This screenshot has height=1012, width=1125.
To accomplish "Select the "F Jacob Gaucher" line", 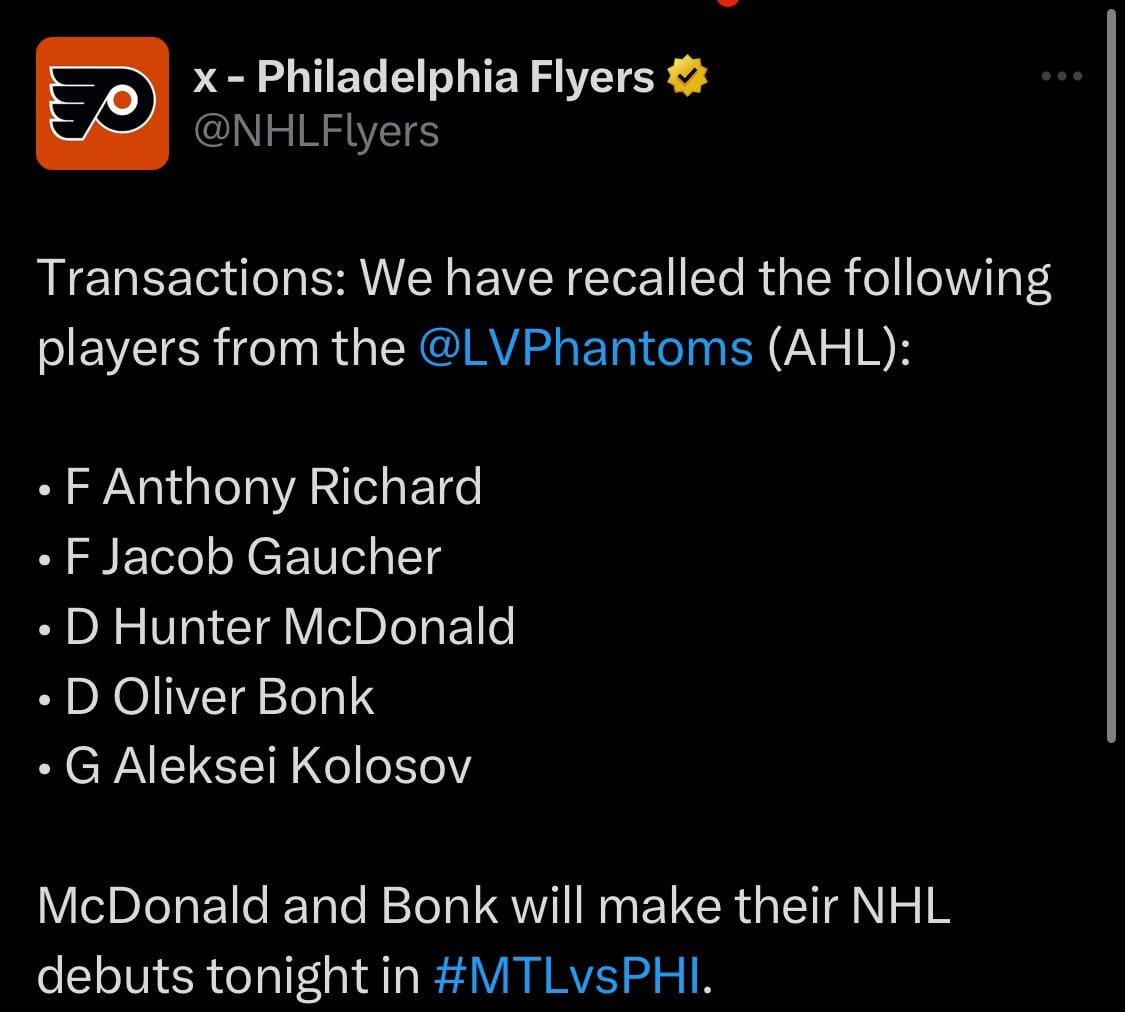I will (x=253, y=557).
